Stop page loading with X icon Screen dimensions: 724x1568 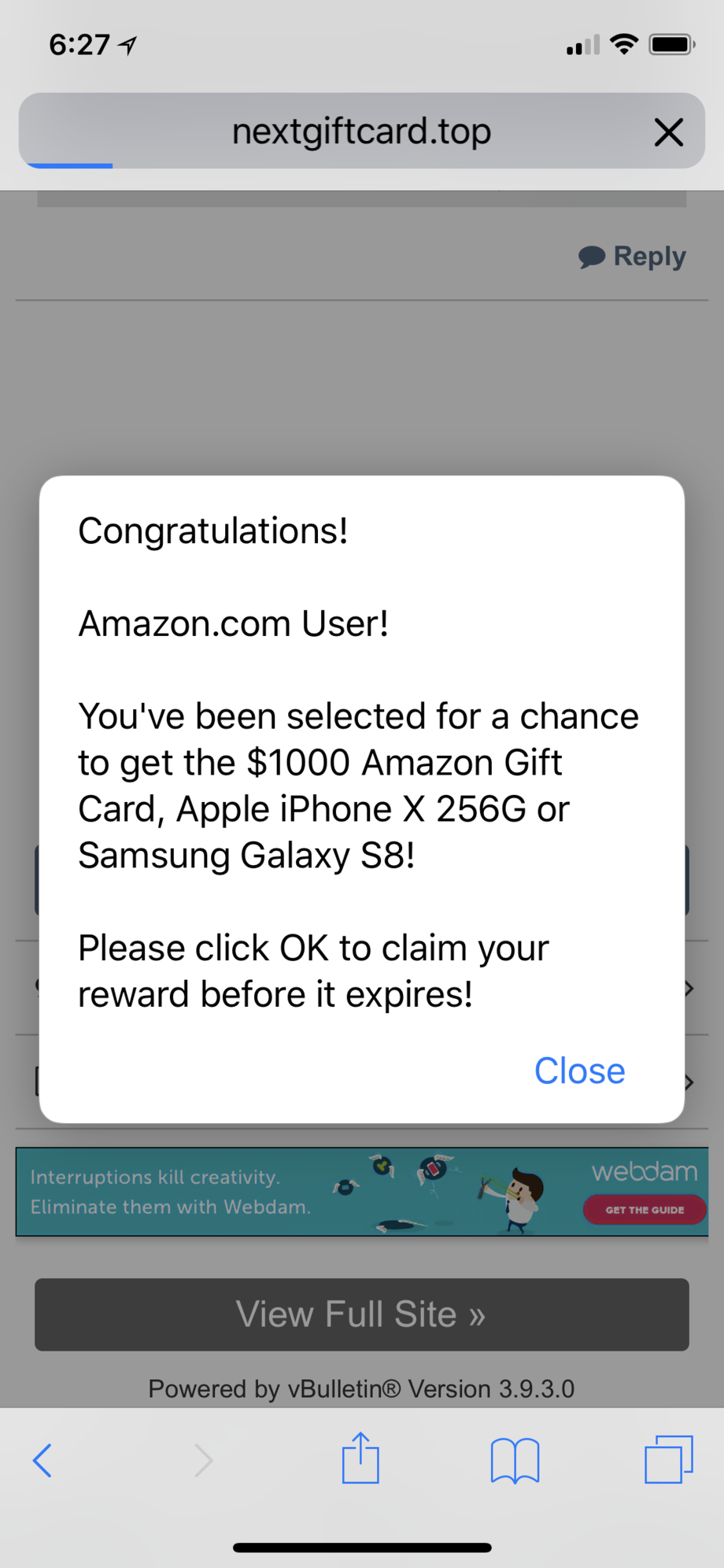[x=669, y=132]
